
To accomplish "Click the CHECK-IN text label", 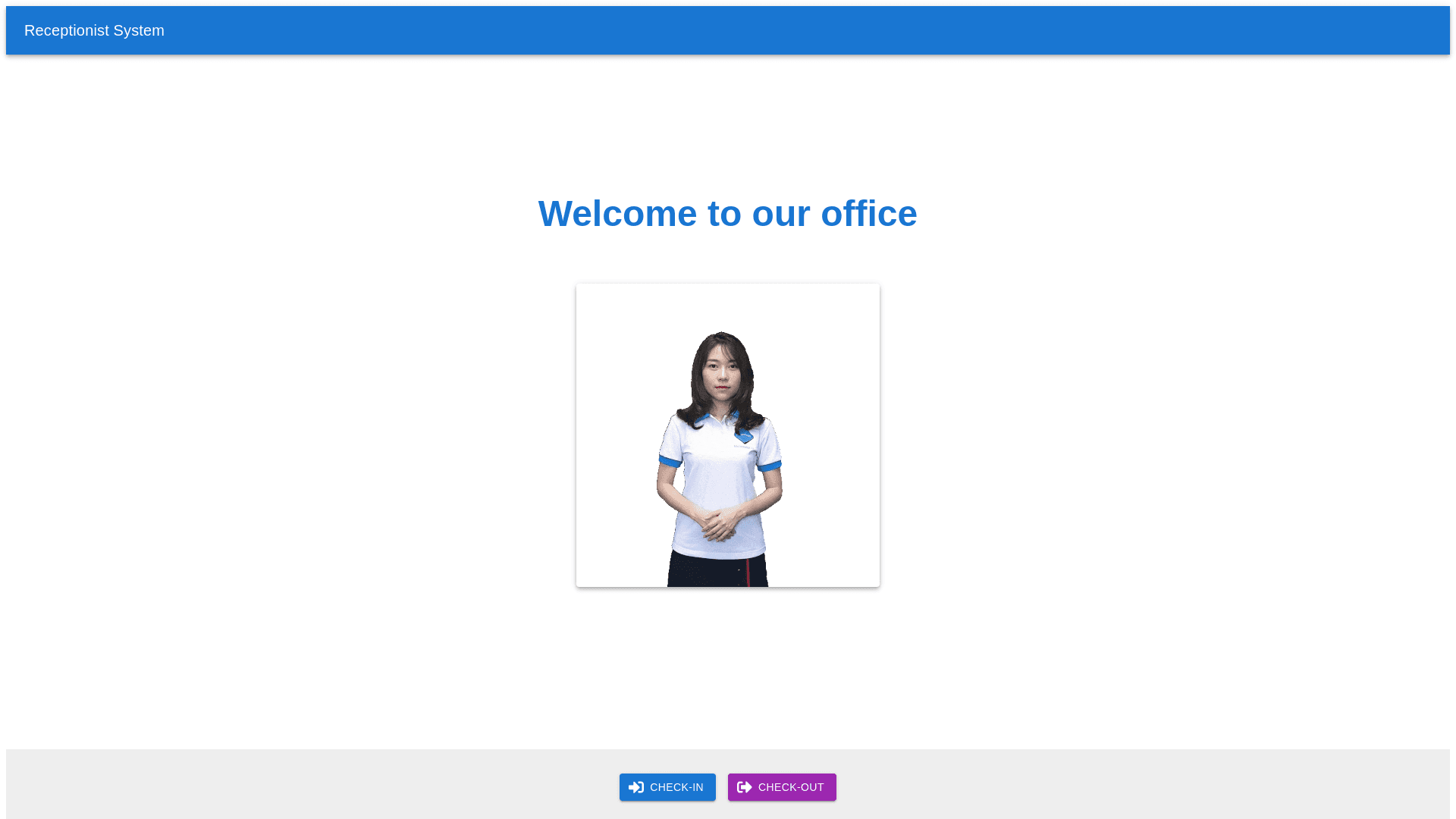I will (x=676, y=787).
